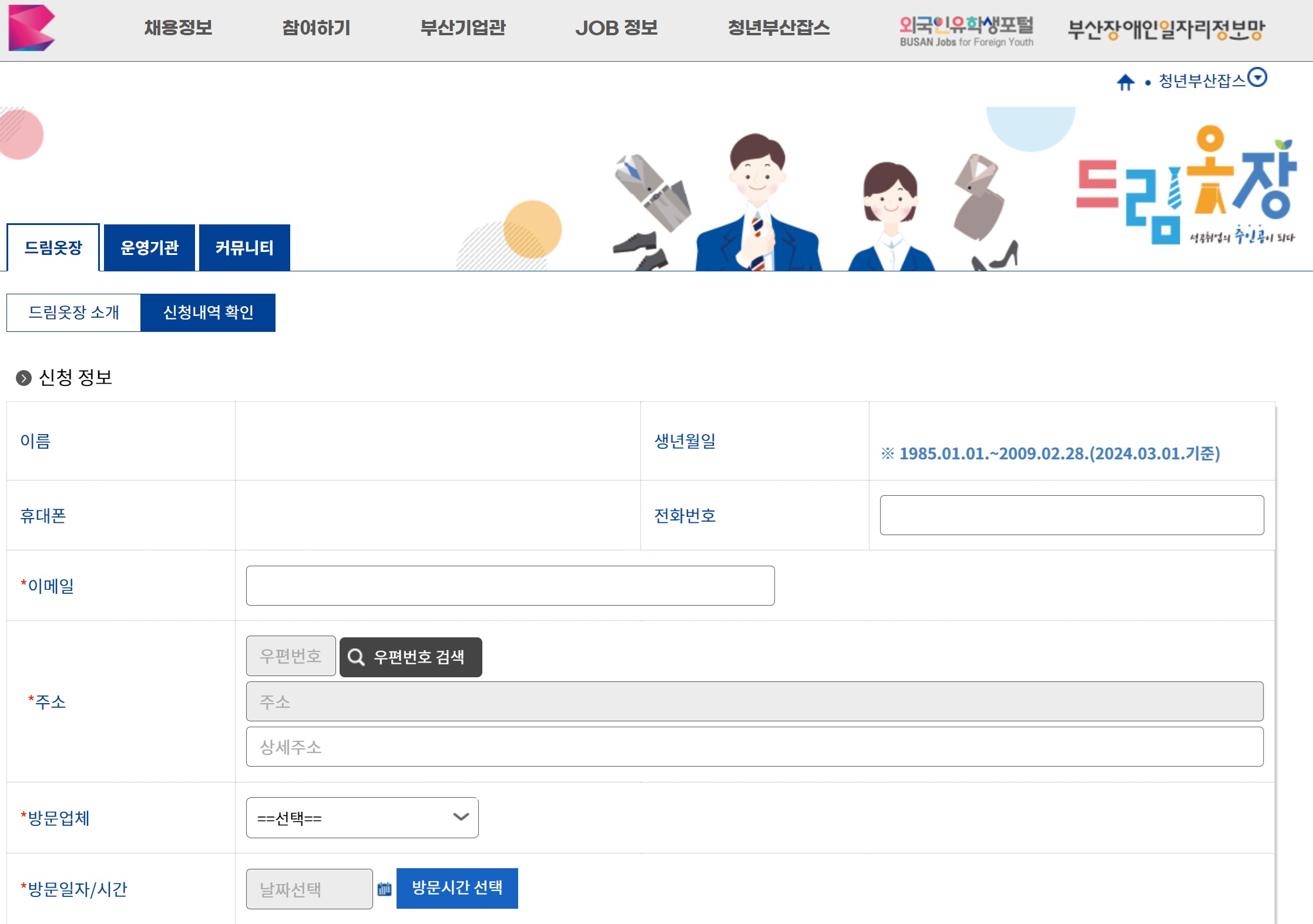Switch to the 운영기관 tab

149,248
